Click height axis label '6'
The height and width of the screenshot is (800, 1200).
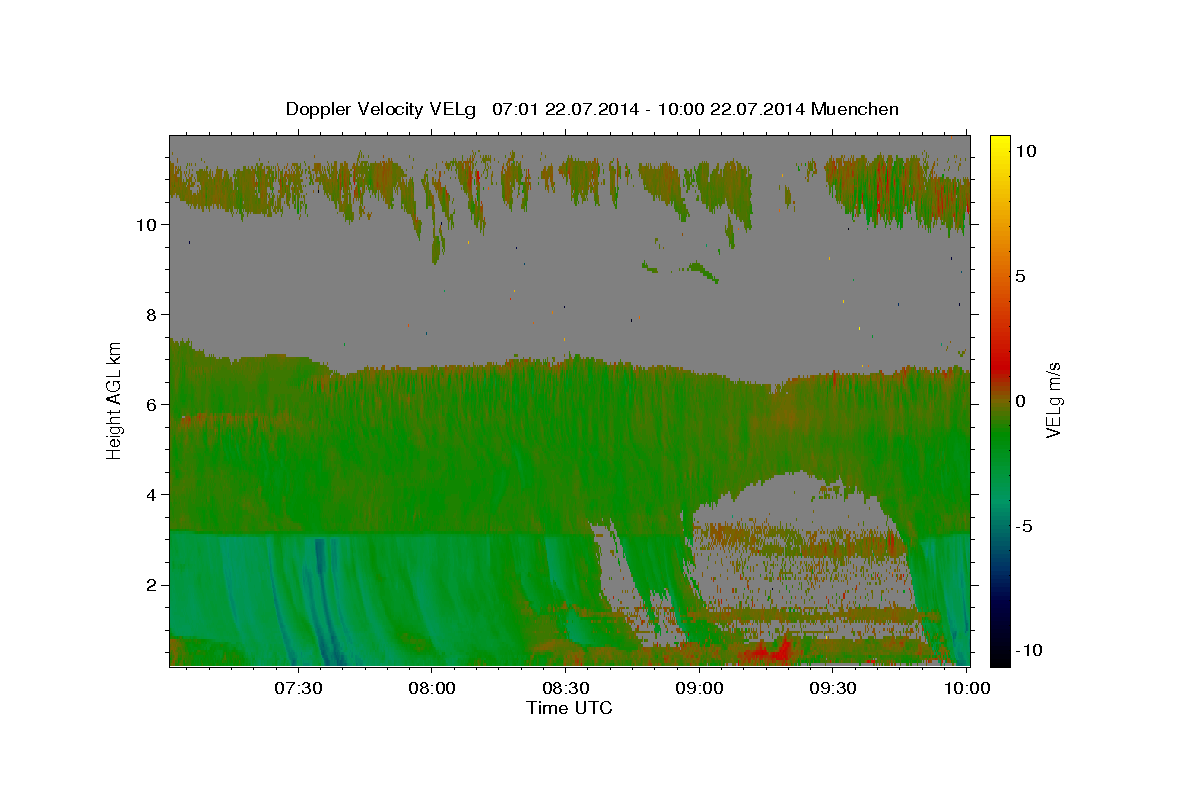[150, 405]
